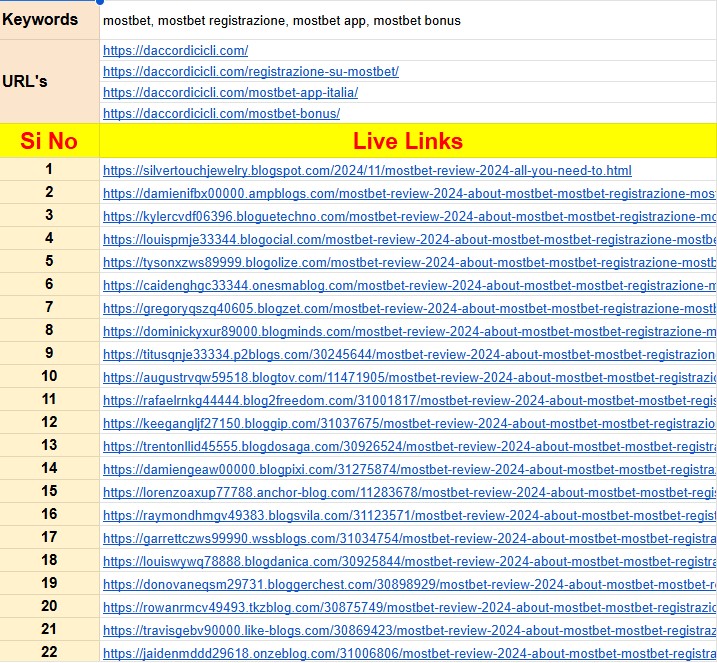This screenshot has height=663, width=717.
Task: Select the cell with serial number 17
Action: pyautogui.click(x=49, y=537)
